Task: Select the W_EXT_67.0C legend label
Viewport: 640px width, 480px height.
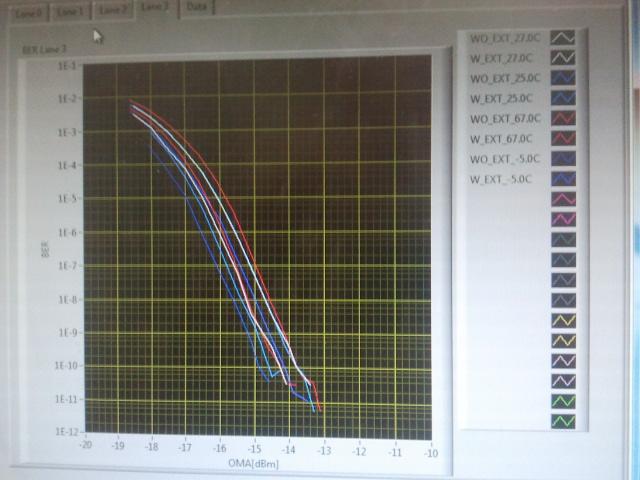Action: click(x=501, y=139)
